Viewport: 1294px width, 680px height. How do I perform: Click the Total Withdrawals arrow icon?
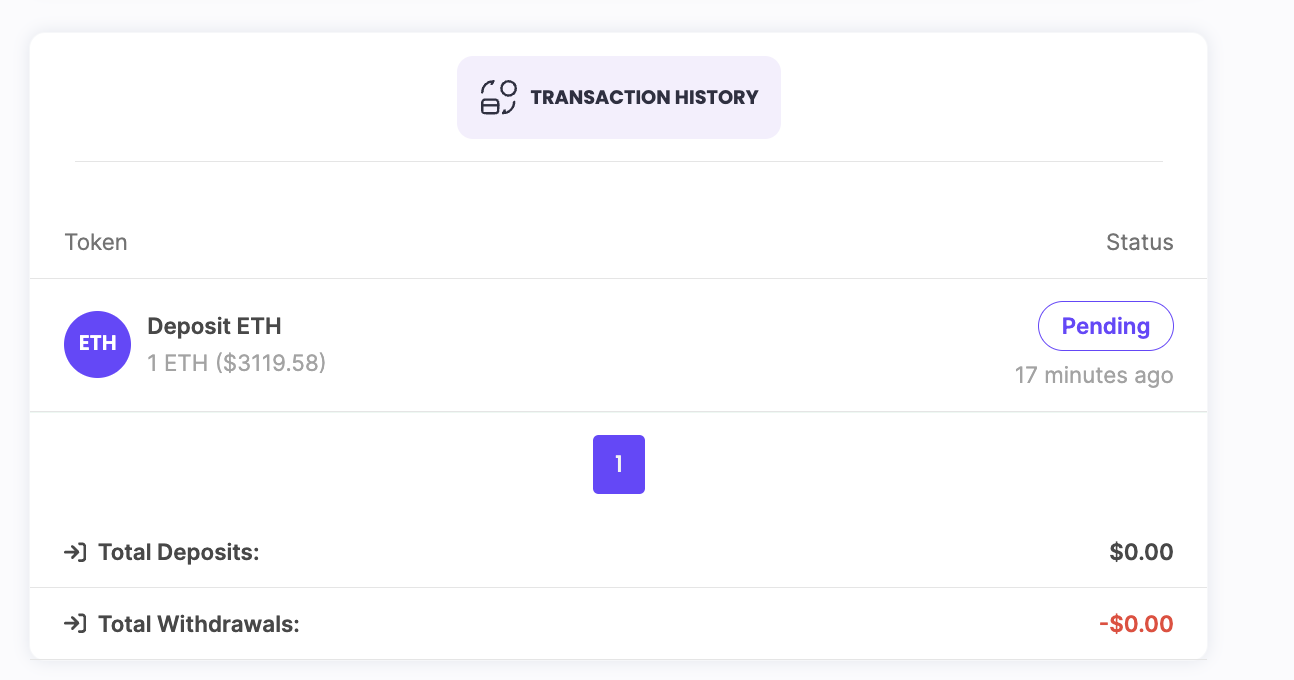click(75, 624)
